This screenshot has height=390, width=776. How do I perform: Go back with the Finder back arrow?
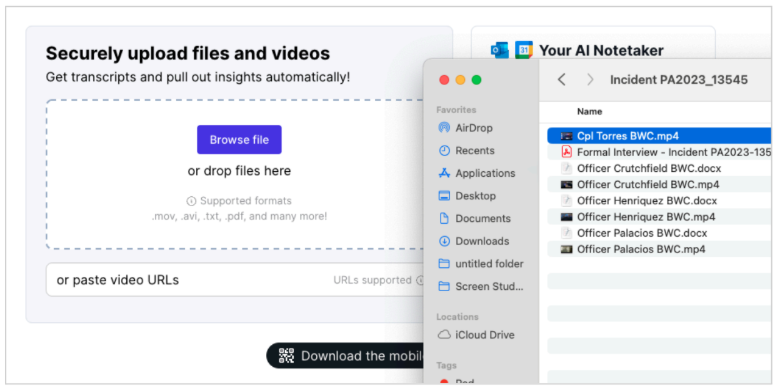(x=561, y=79)
